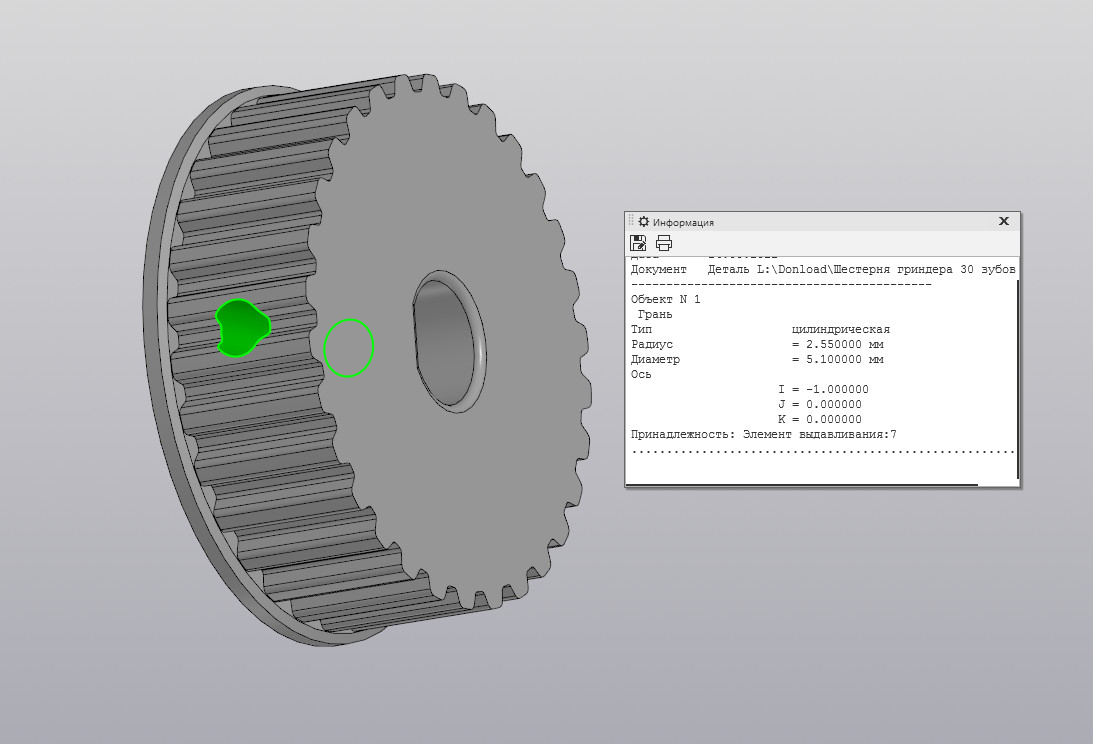Click the diameter value '5.100000 мм'
The height and width of the screenshot is (744, 1093).
845,359
